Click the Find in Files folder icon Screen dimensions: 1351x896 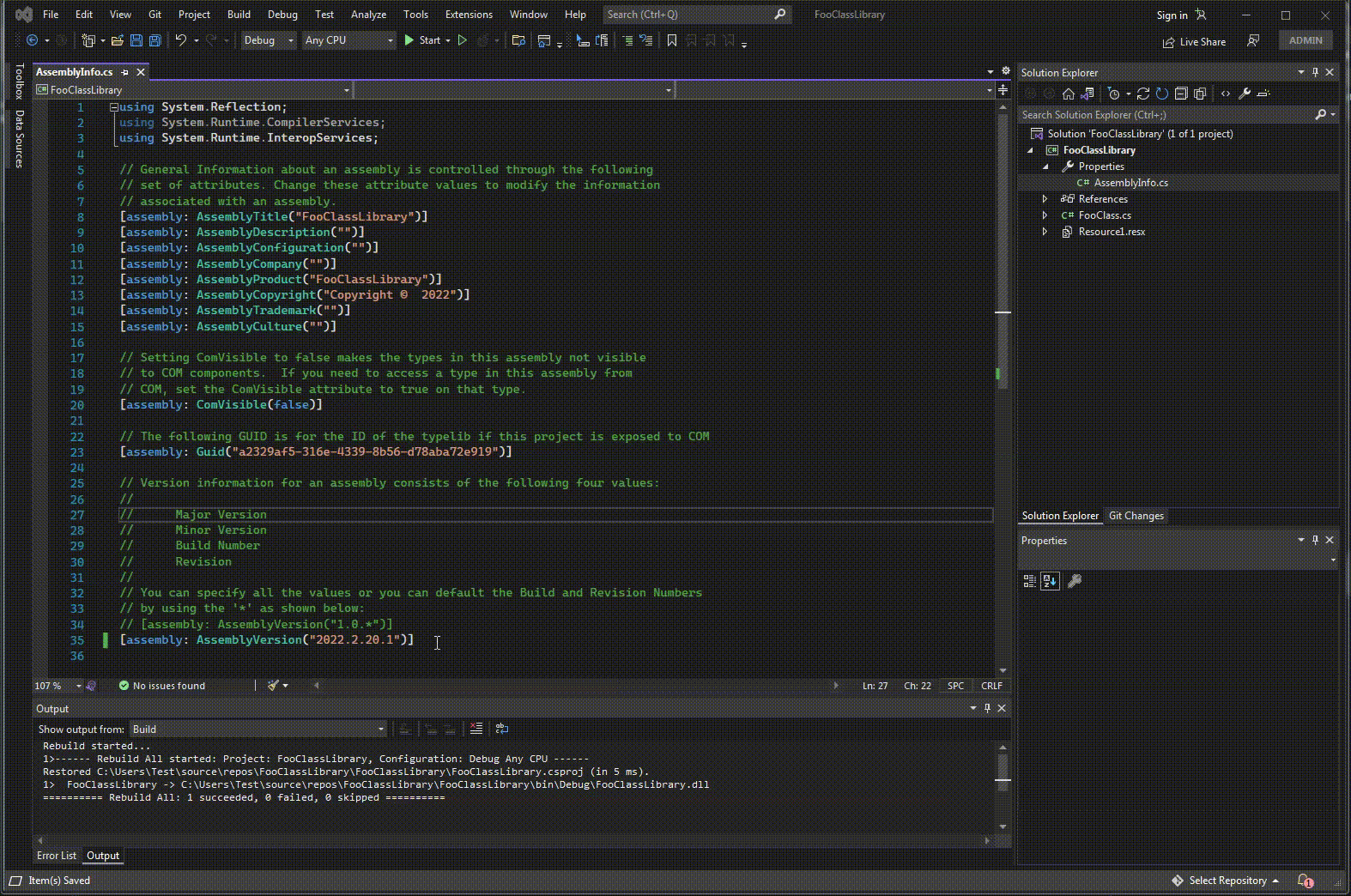tap(518, 40)
